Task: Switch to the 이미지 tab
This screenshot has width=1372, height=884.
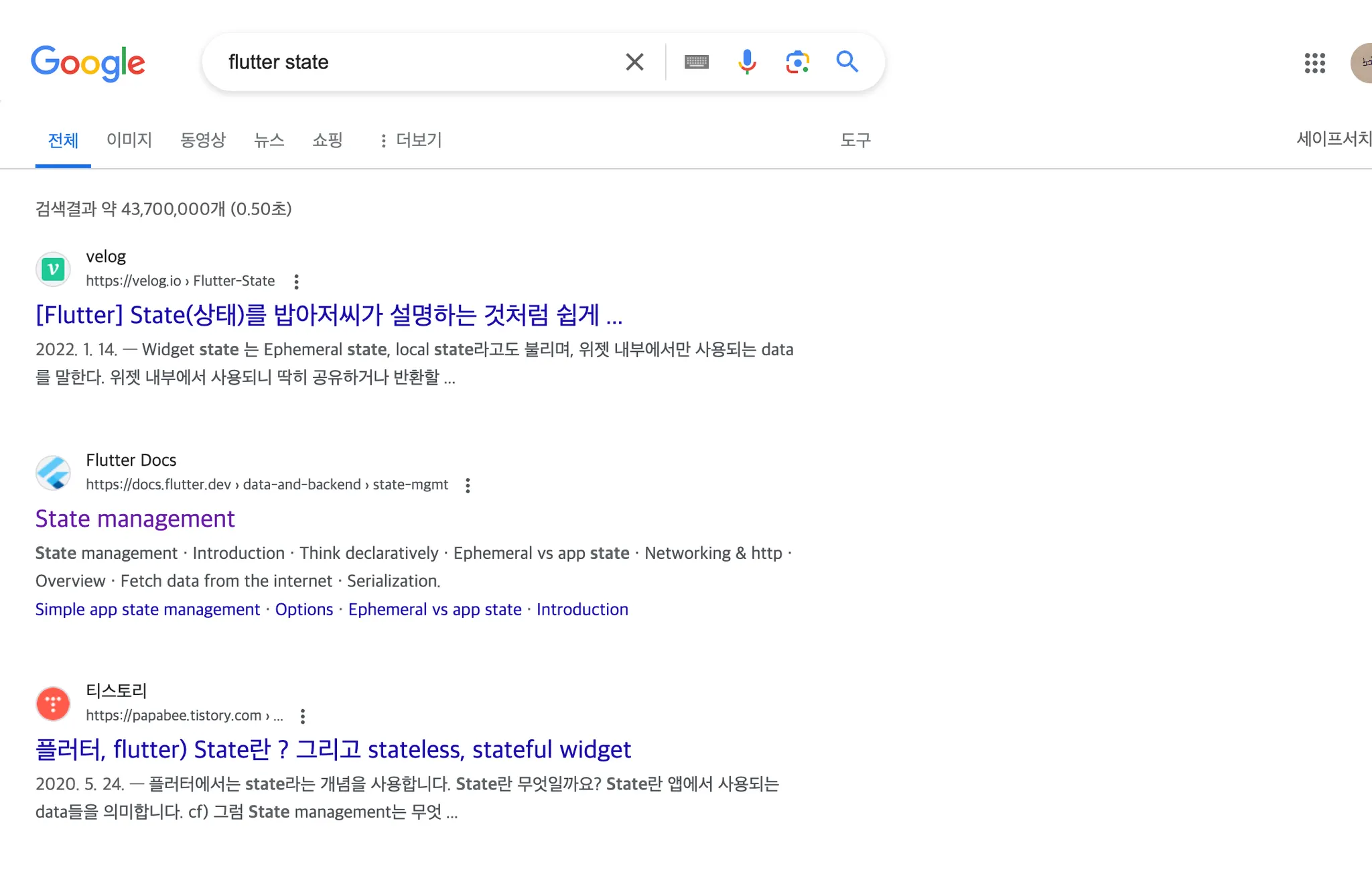Action: (129, 140)
